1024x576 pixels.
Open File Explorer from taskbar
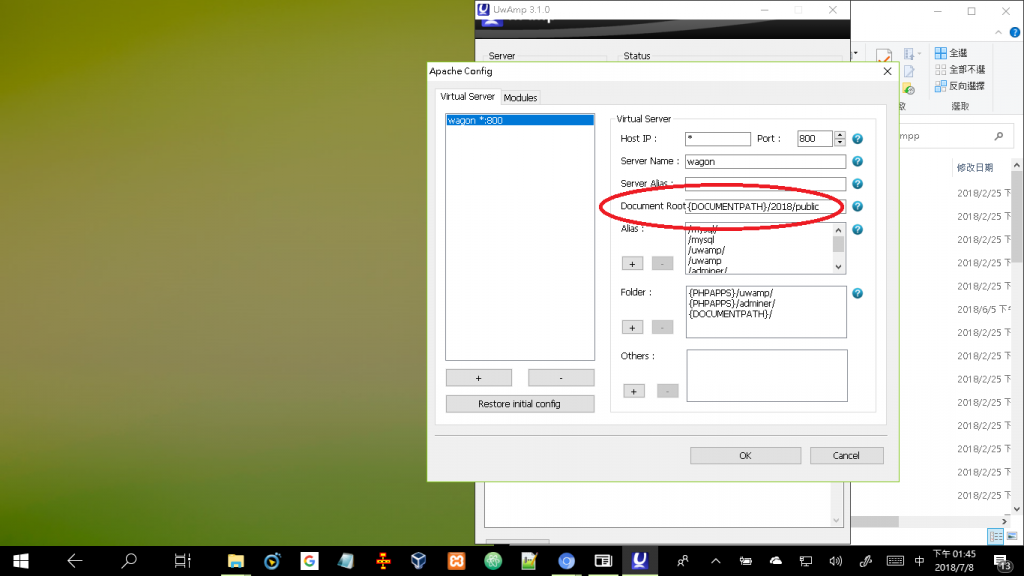[x=236, y=561]
